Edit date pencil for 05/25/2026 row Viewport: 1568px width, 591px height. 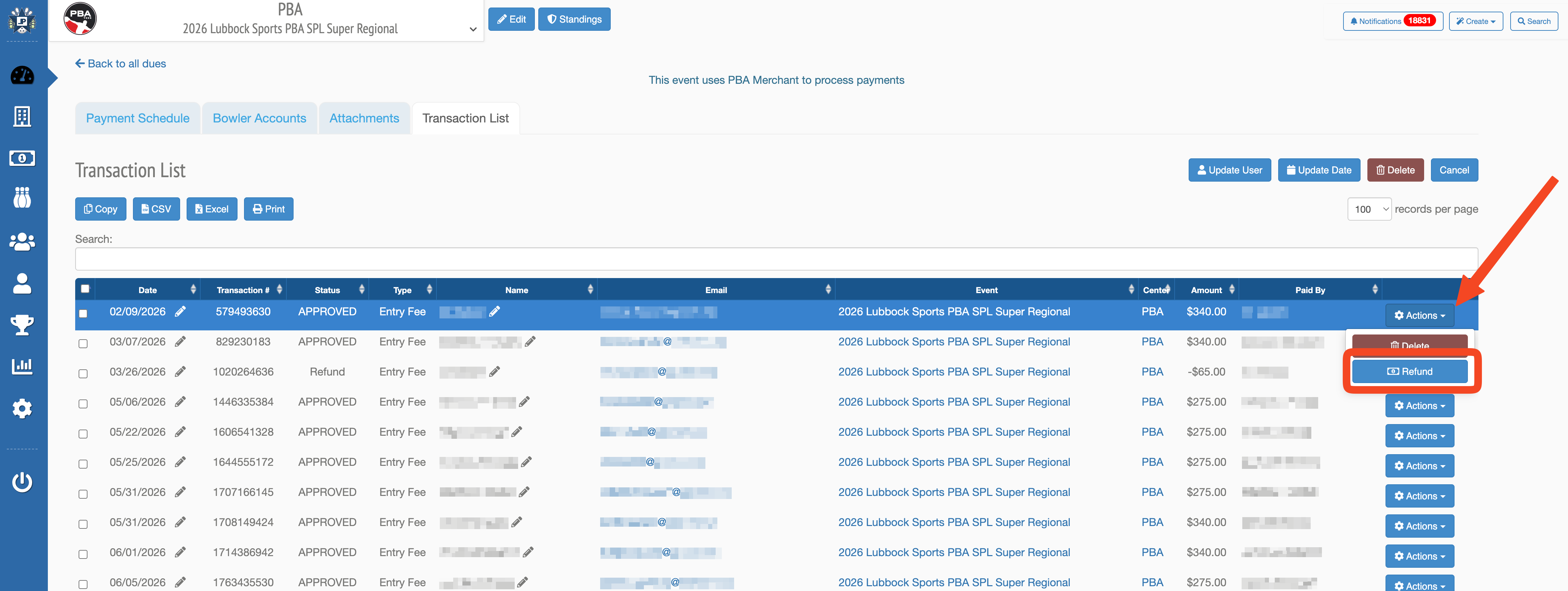click(x=180, y=462)
